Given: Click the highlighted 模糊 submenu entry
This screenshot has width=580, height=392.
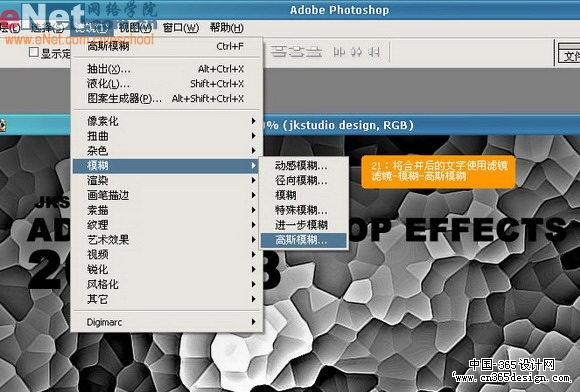Looking at the screenshot, I should click(165, 166).
